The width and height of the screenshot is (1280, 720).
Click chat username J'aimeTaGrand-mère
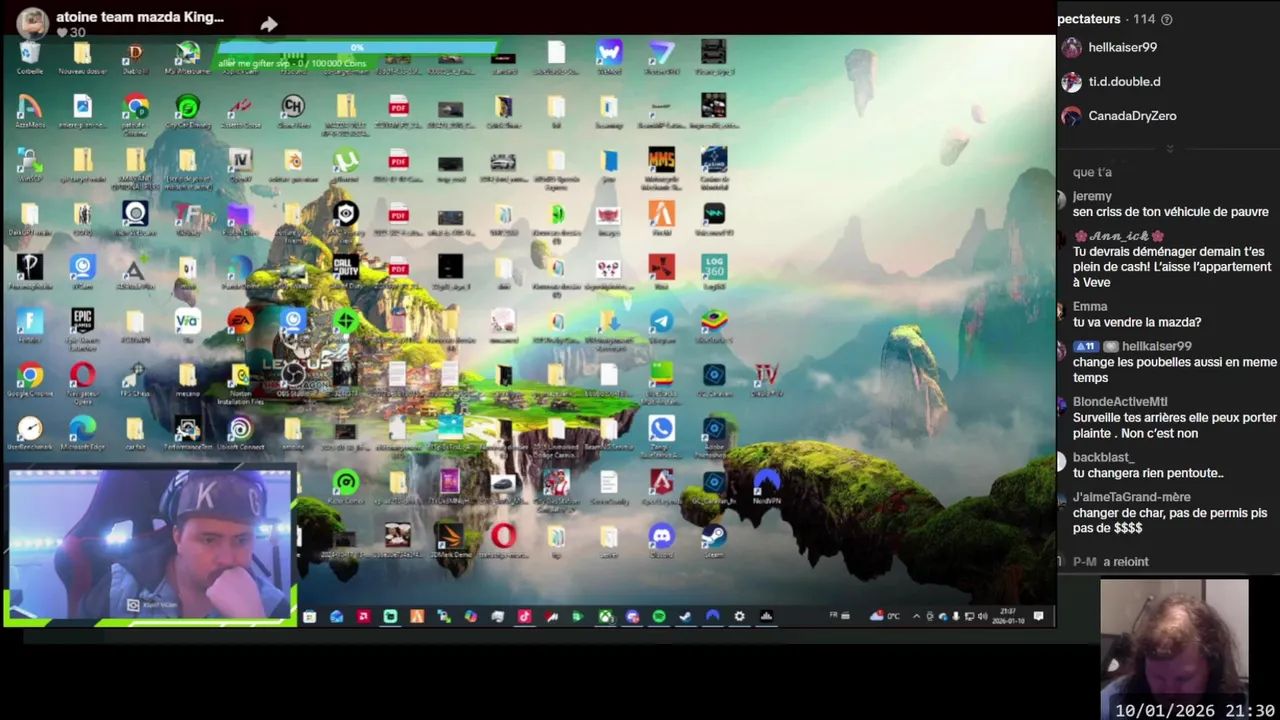(x=1132, y=497)
